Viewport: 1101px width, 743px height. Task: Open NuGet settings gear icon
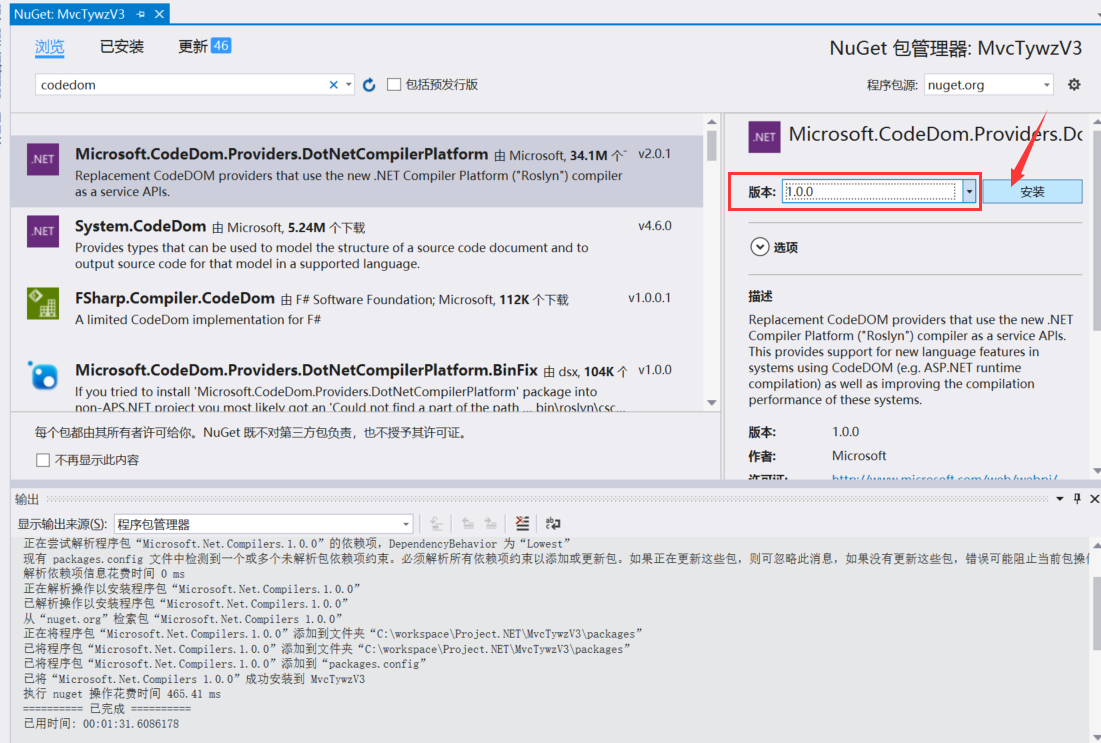click(x=1074, y=85)
